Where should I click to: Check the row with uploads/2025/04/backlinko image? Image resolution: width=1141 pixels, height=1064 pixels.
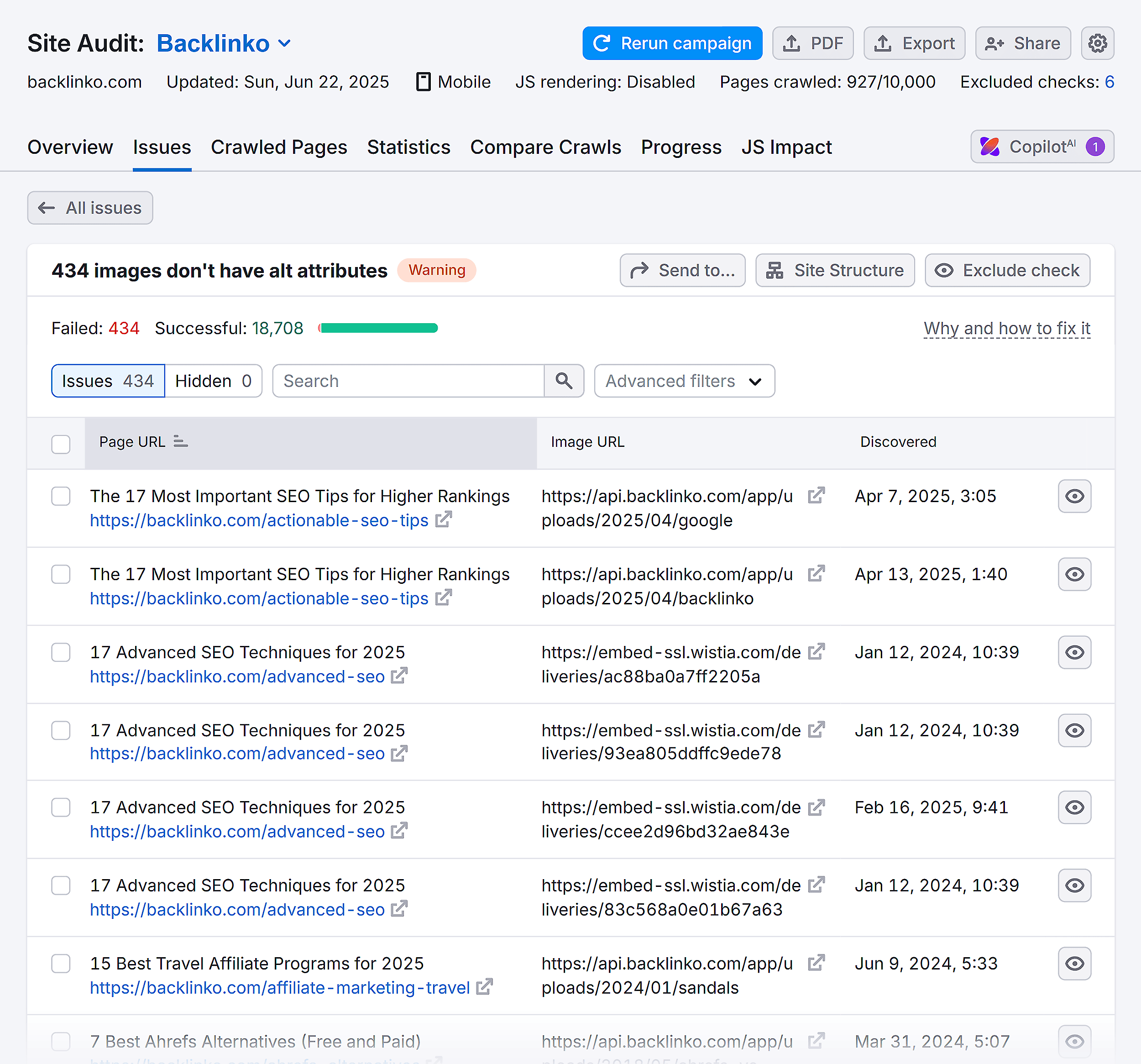tap(61, 575)
